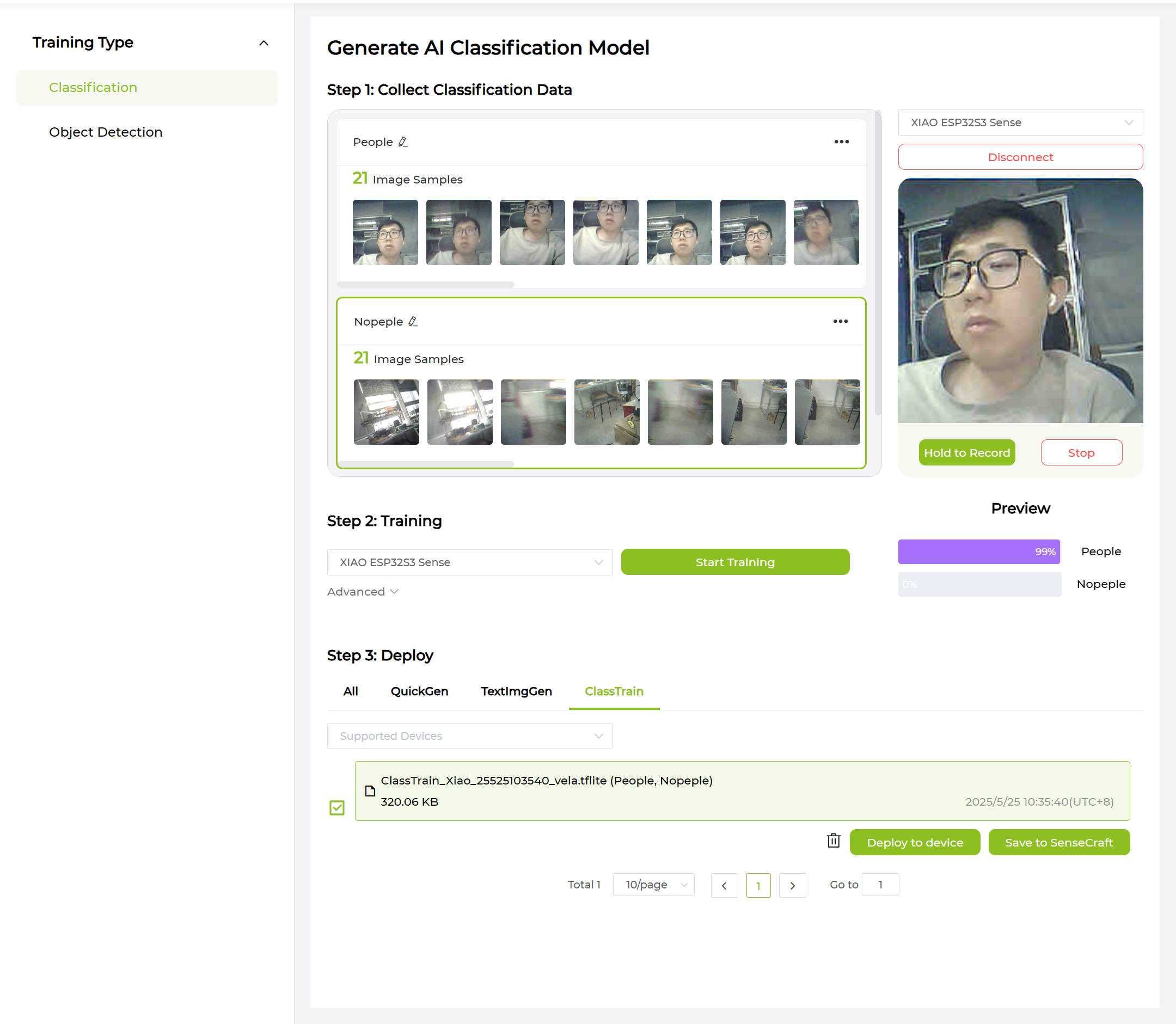
Task: Click the third People image sample thumbnail
Action: pos(532,232)
